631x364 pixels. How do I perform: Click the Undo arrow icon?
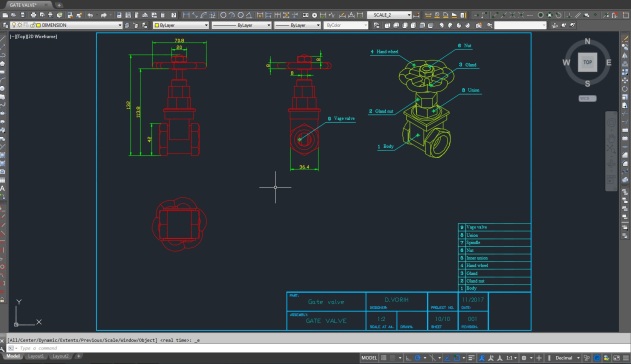pos(90,15)
